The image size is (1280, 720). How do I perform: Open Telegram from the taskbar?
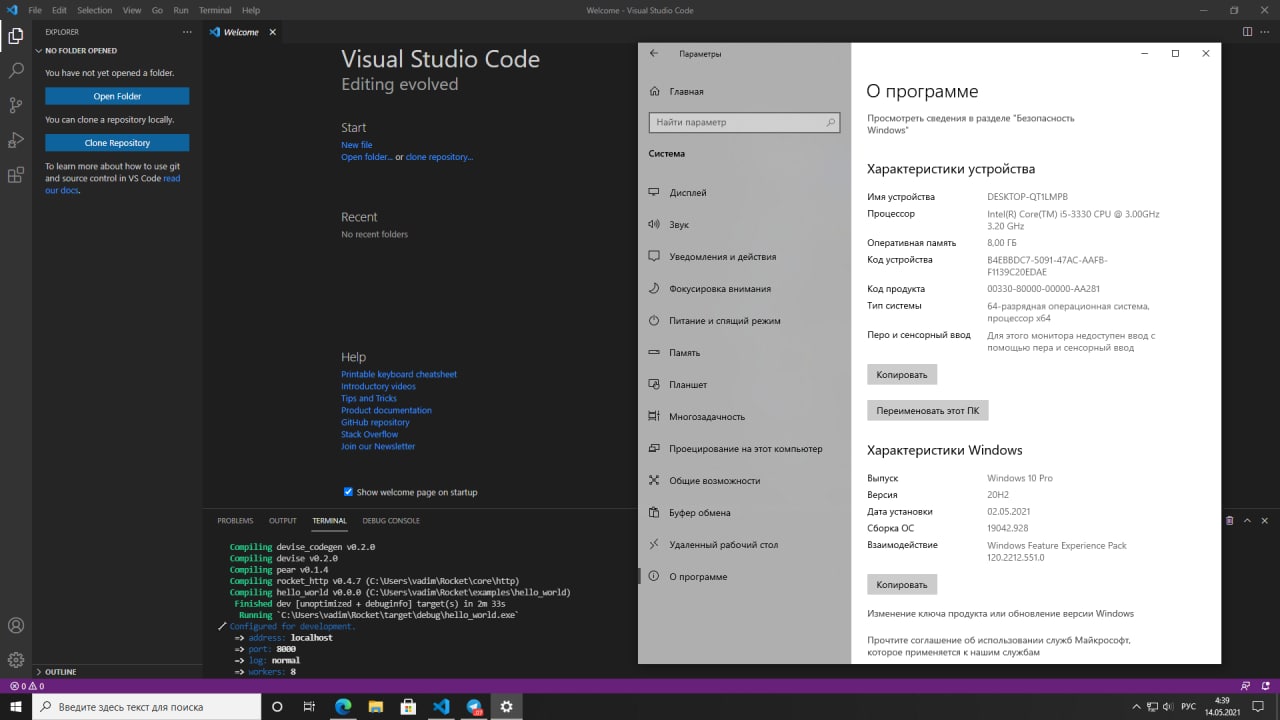tap(474, 706)
